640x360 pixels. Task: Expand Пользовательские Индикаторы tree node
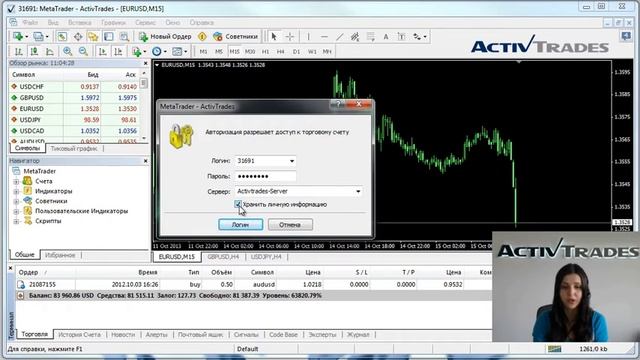point(16,211)
